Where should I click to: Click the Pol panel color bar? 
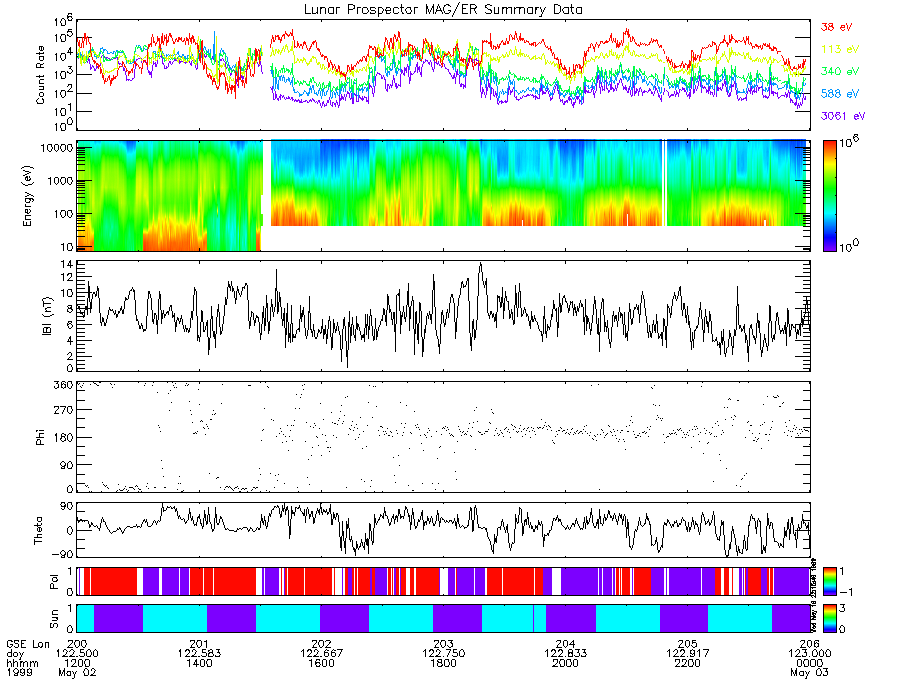(829, 581)
